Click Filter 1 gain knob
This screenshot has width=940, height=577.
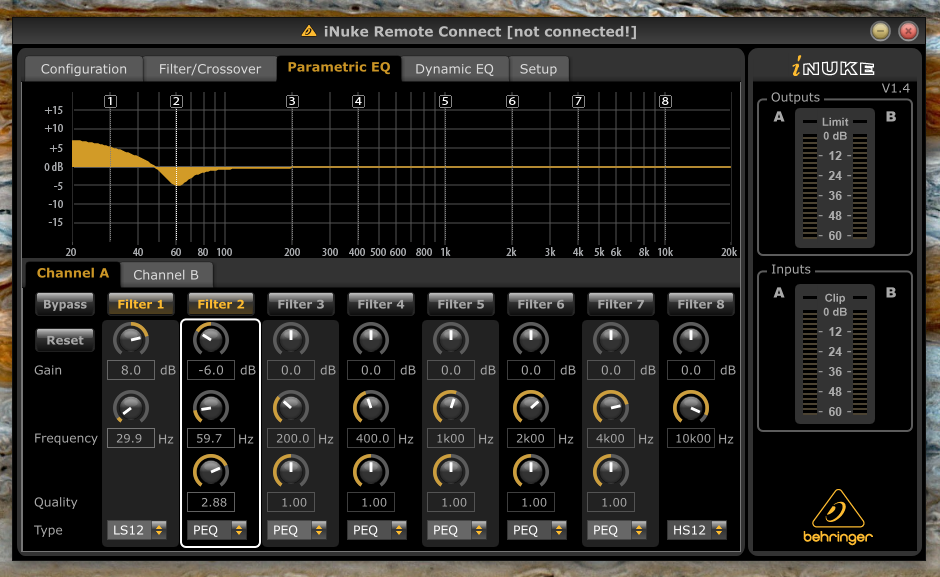coord(131,339)
